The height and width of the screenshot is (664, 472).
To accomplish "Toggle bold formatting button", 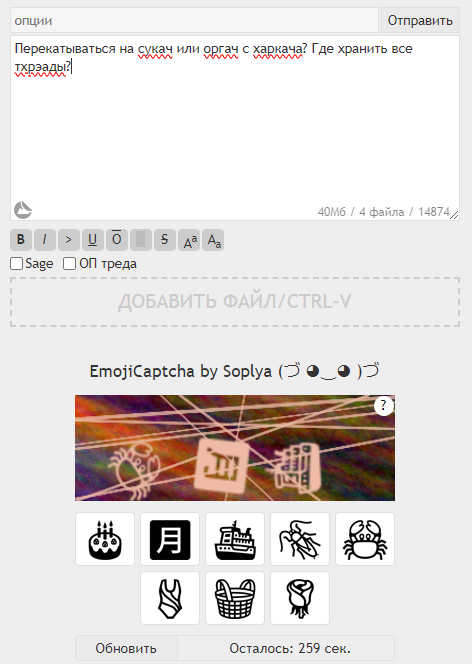I will (x=21, y=240).
